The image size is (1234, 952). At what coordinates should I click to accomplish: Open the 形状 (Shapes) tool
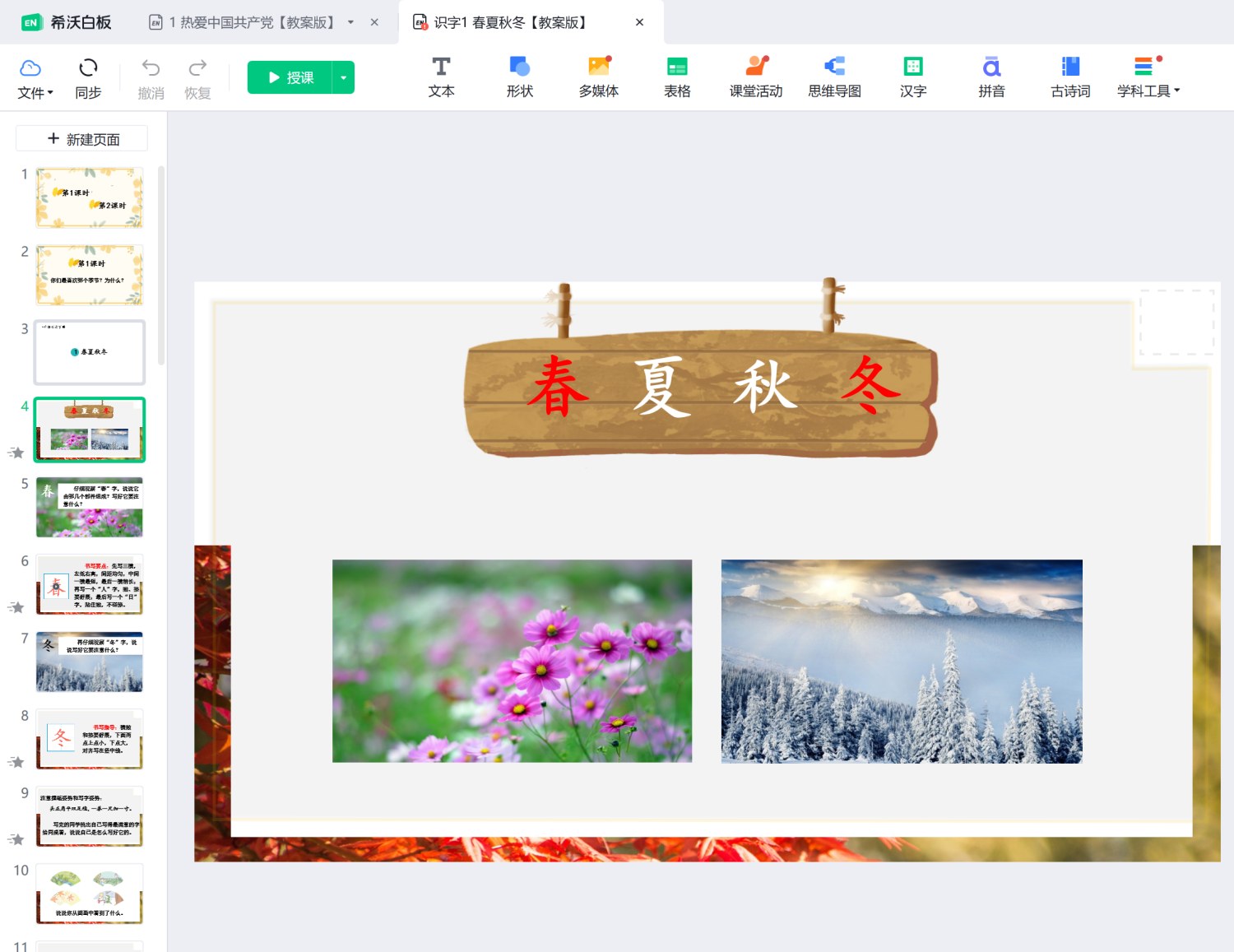[x=519, y=77]
